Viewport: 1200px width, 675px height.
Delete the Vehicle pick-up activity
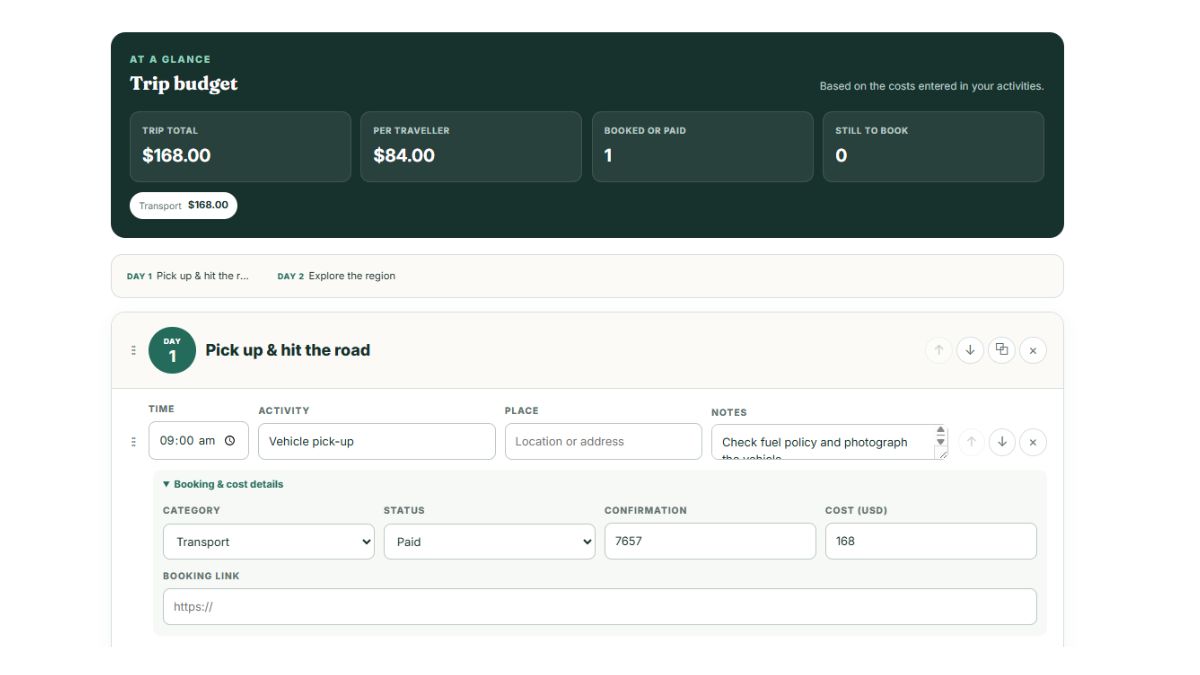(x=1033, y=442)
